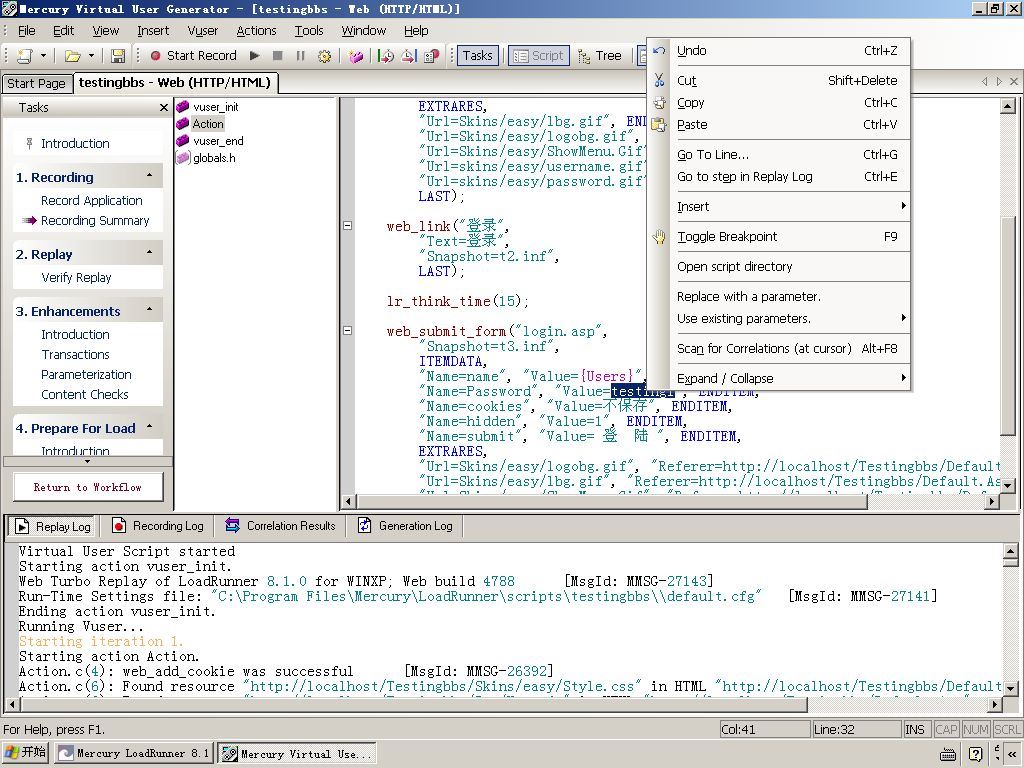Select the vuser_init action in script tree
Screen dimensions: 1024x768
coord(216,107)
